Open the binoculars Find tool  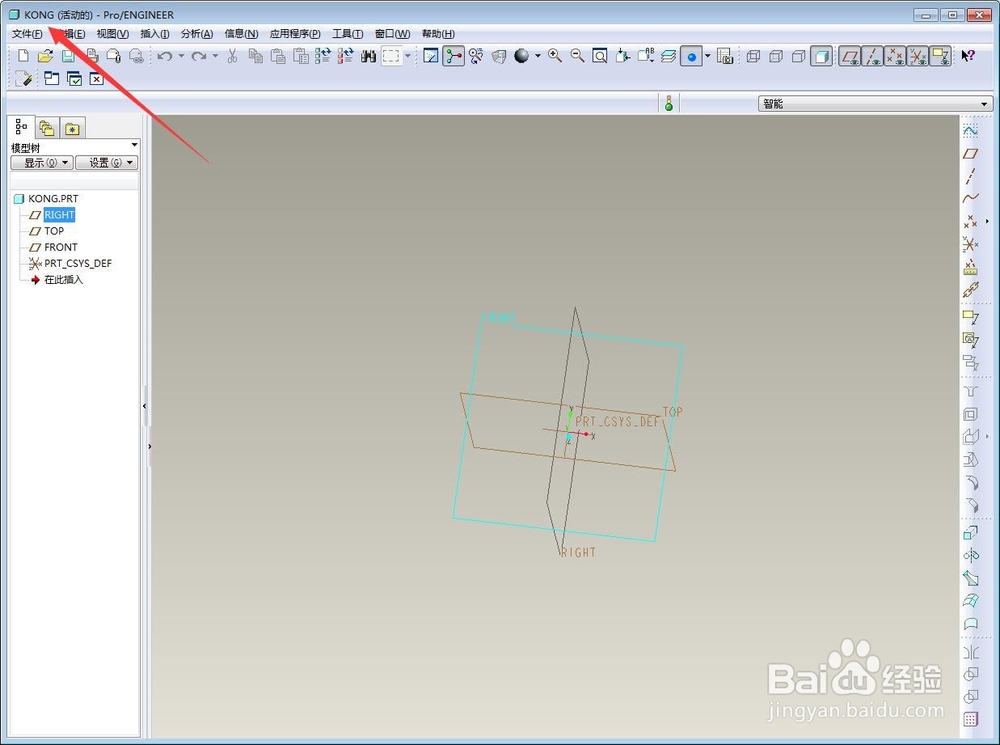(x=368, y=56)
